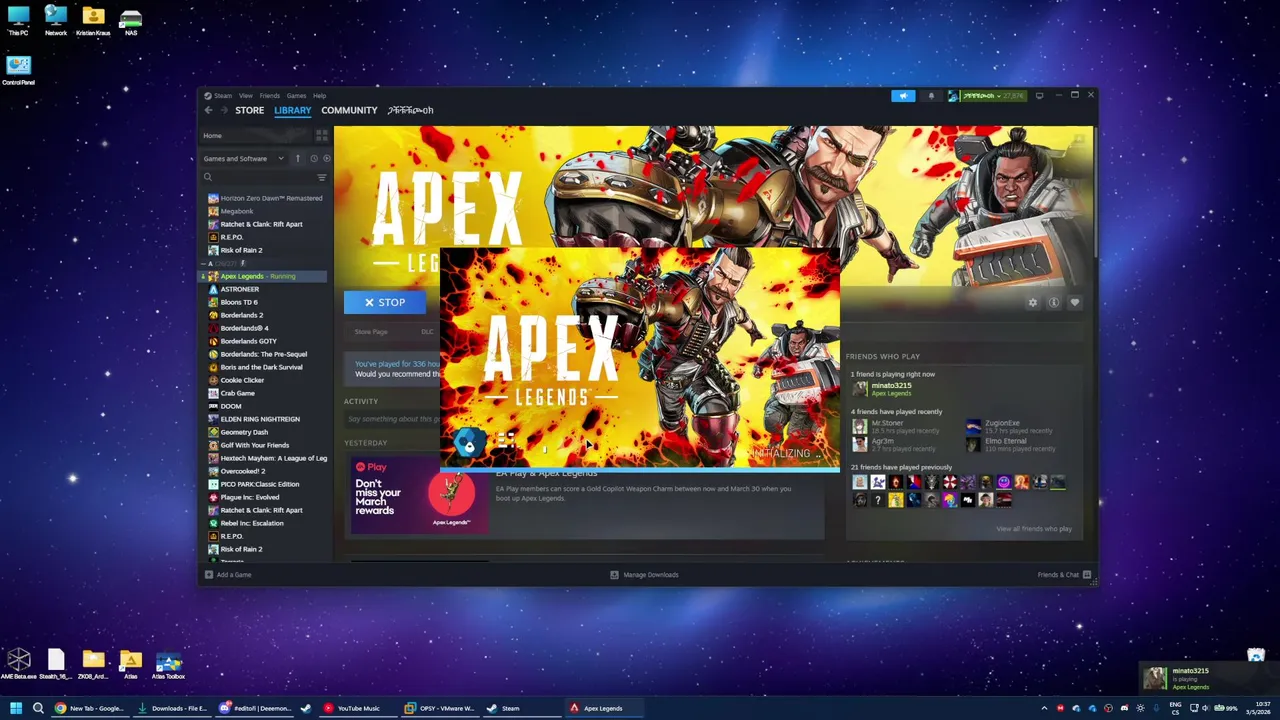Toggle the collections grid view icon
The height and width of the screenshot is (720, 1280).
(x=322, y=135)
